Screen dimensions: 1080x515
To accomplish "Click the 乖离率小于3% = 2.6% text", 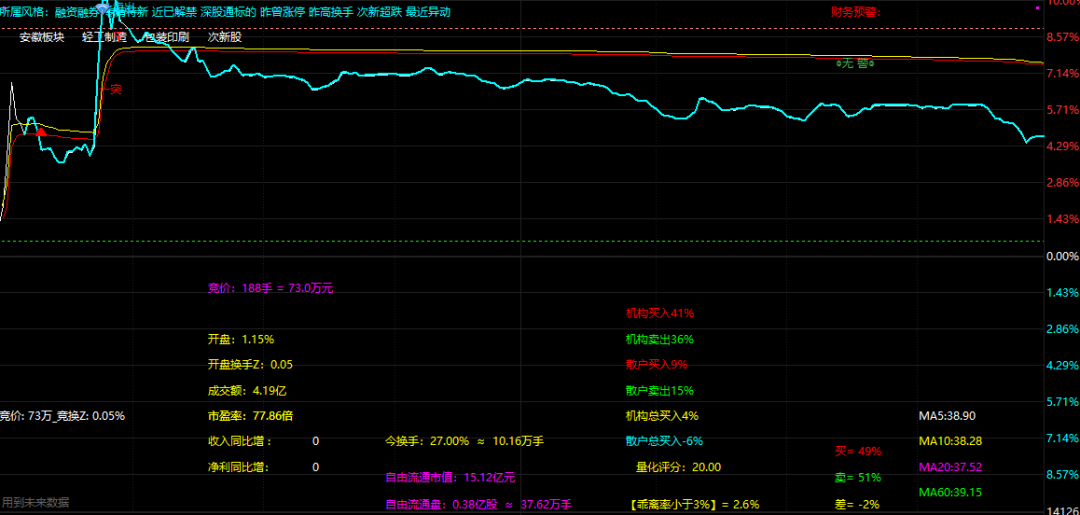I will (694, 505).
